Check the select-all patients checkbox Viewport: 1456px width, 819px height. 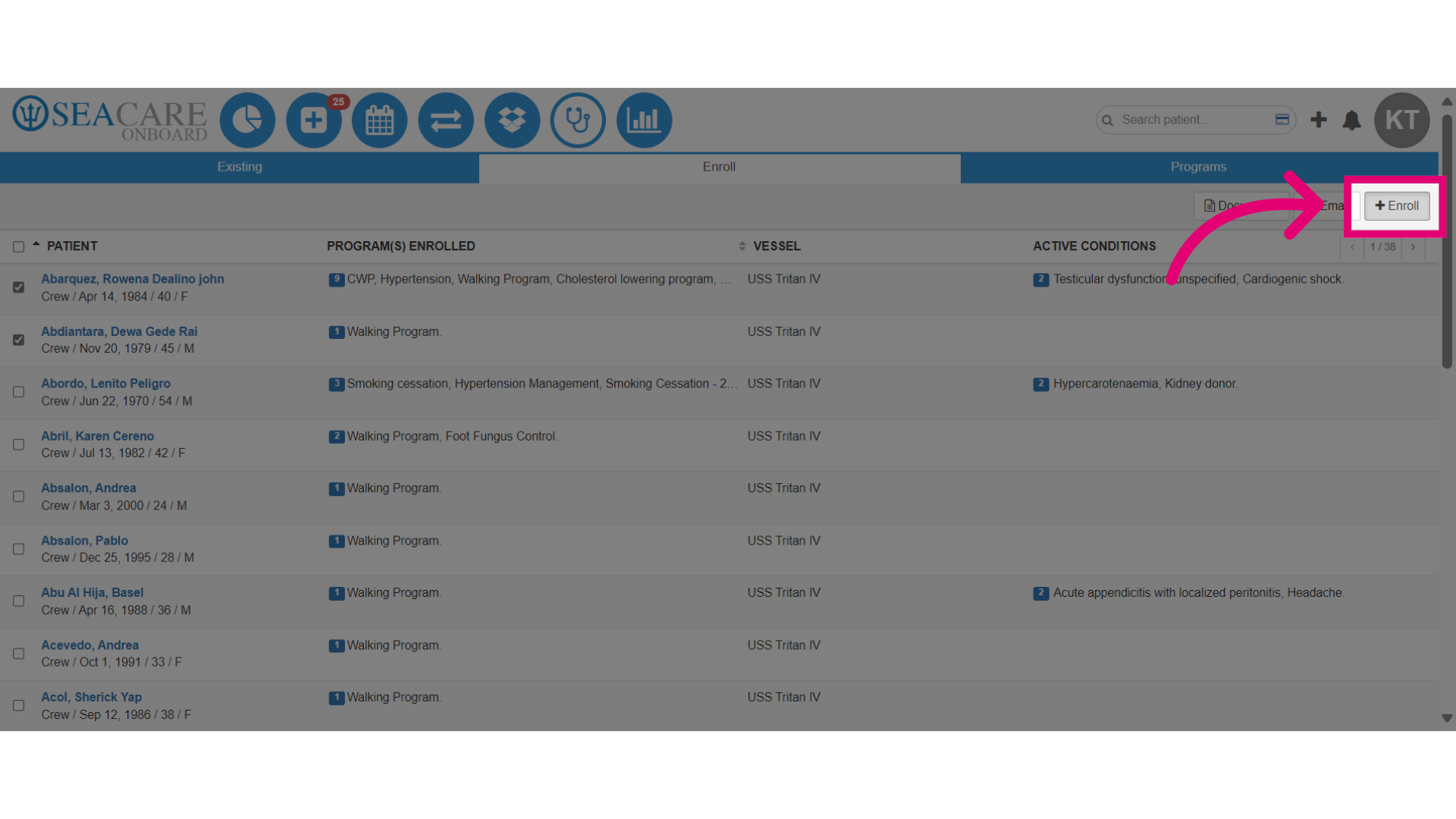coord(18,246)
